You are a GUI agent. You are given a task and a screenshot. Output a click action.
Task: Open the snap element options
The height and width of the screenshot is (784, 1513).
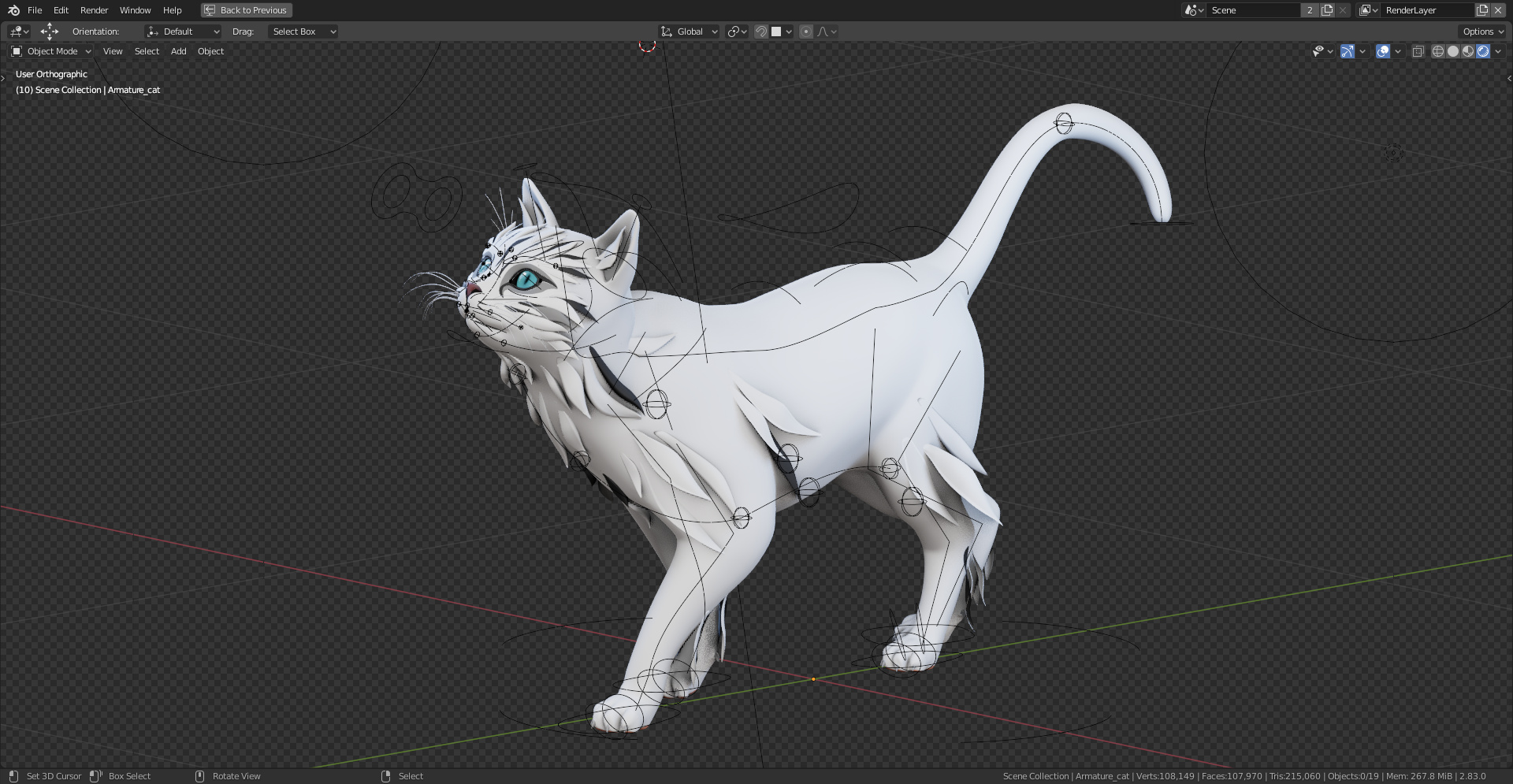[782, 32]
